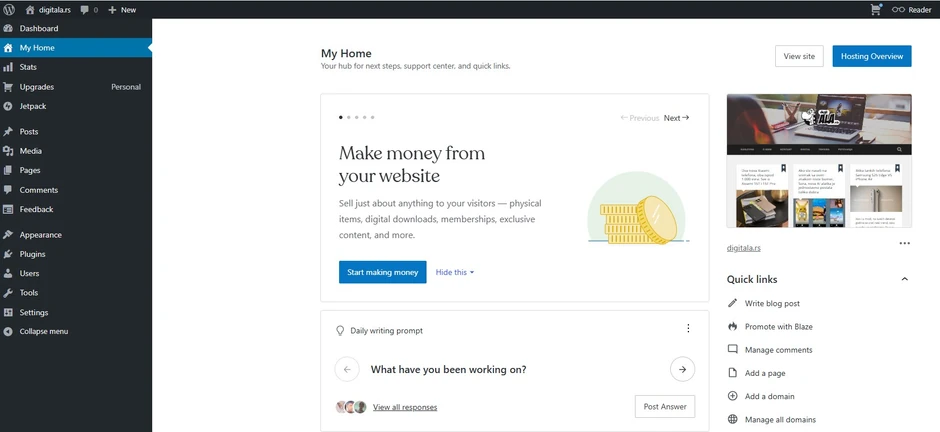940x432 pixels.
Task: Collapse the sidebar menu
Action: (44, 331)
